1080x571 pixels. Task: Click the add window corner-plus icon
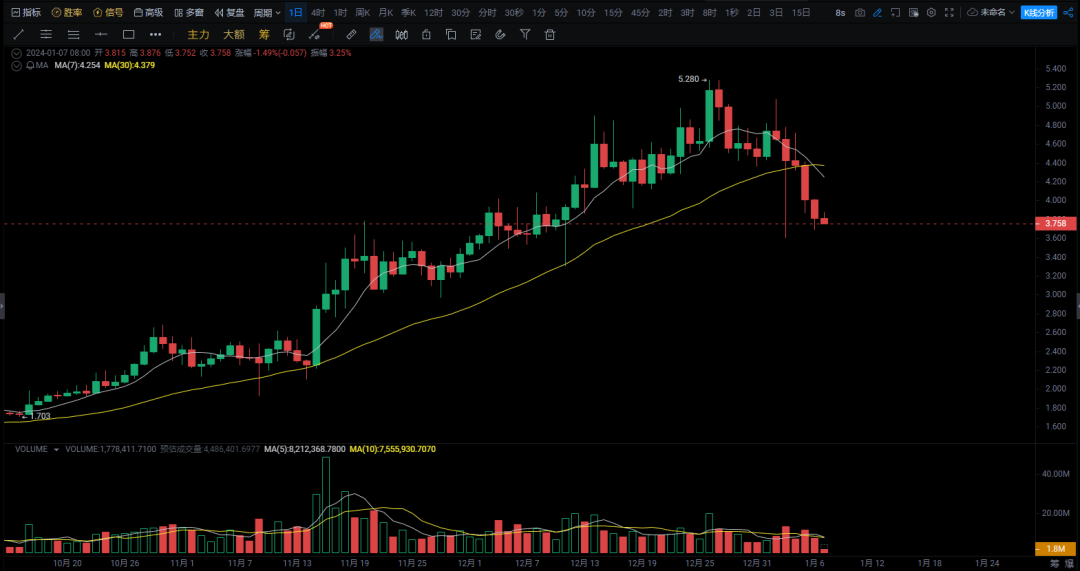(x=895, y=12)
